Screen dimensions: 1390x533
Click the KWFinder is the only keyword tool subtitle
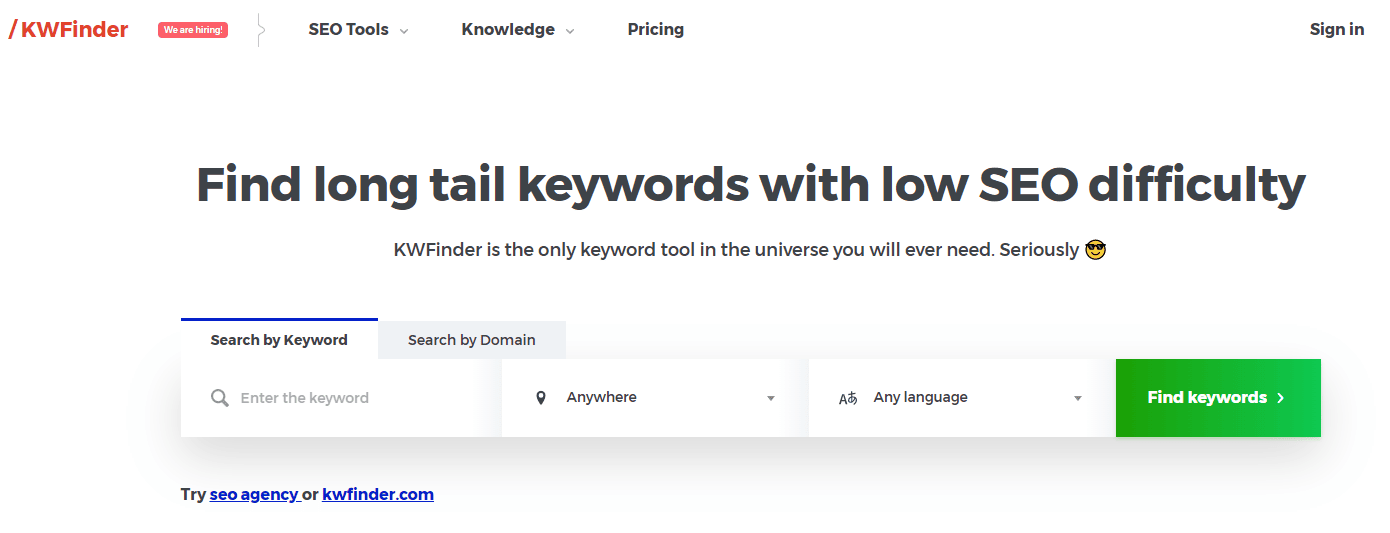(x=750, y=250)
